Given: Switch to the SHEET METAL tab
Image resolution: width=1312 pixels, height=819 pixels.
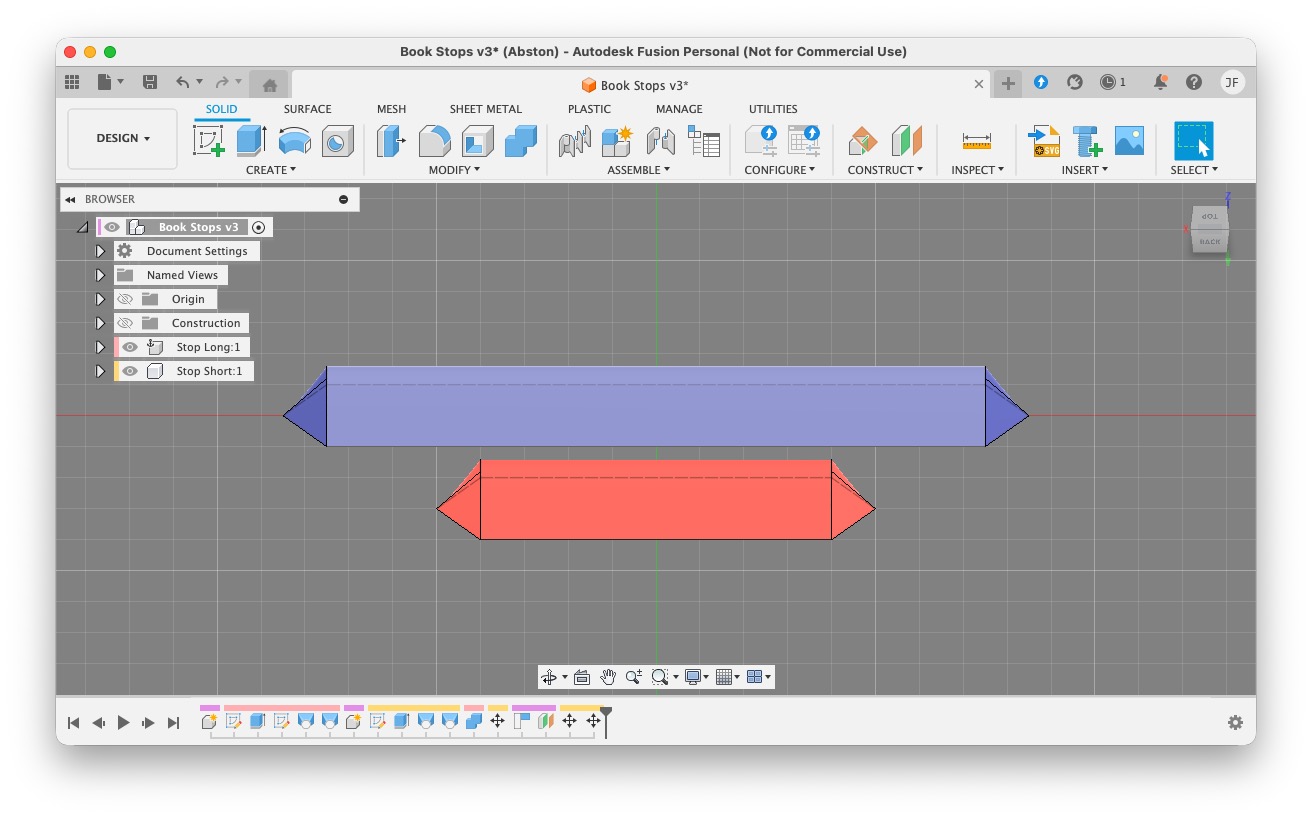Looking at the screenshot, I should 486,109.
